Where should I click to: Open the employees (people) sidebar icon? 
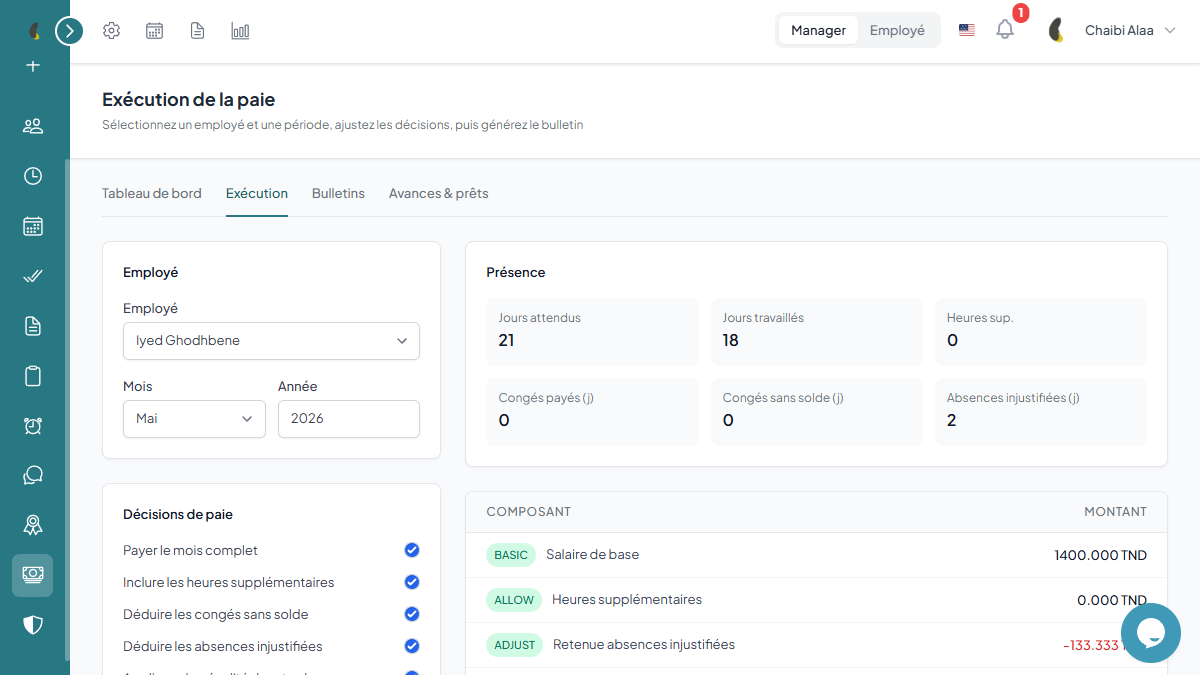[33, 126]
